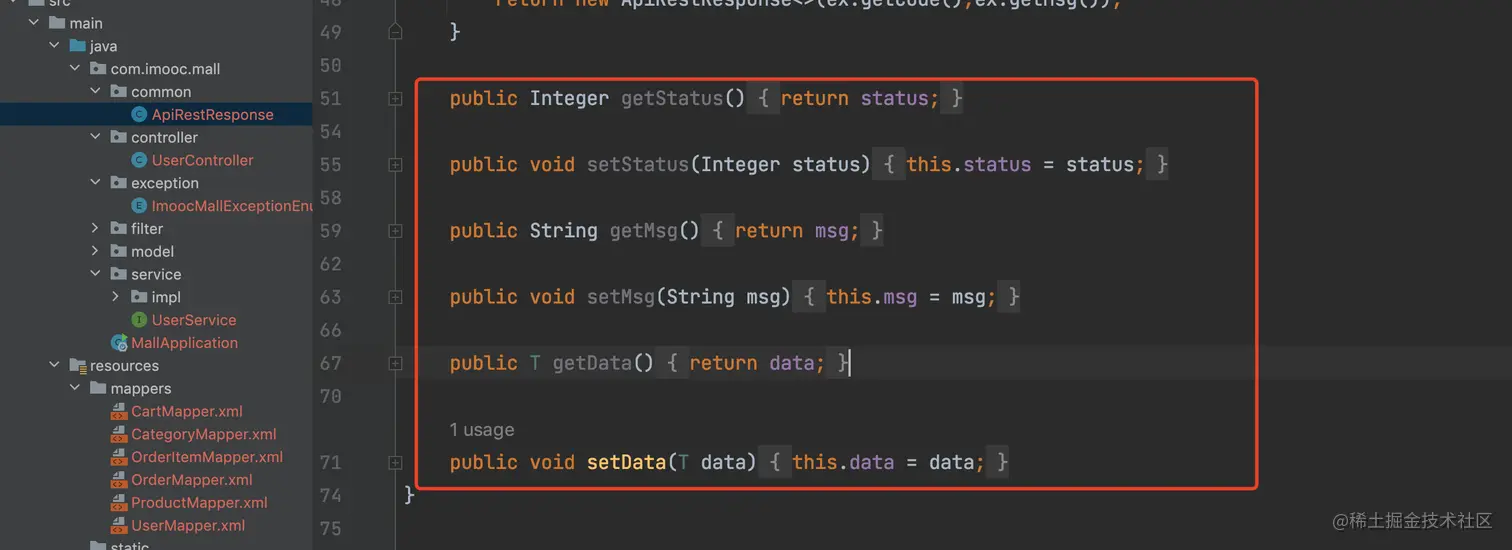Click the resources folder icon
This screenshot has width=1512, height=550.
tap(78, 366)
